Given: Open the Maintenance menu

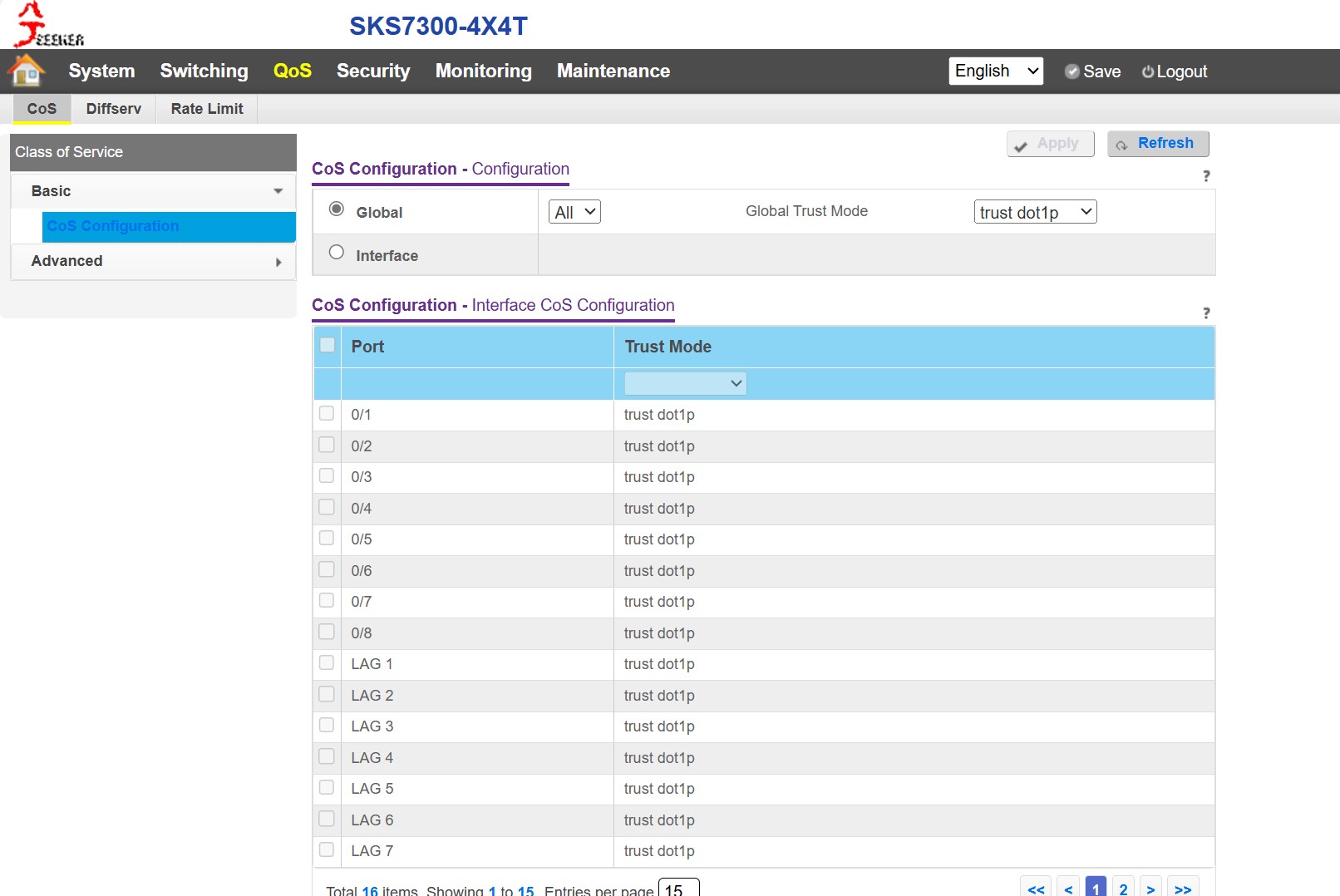Looking at the screenshot, I should tap(613, 71).
